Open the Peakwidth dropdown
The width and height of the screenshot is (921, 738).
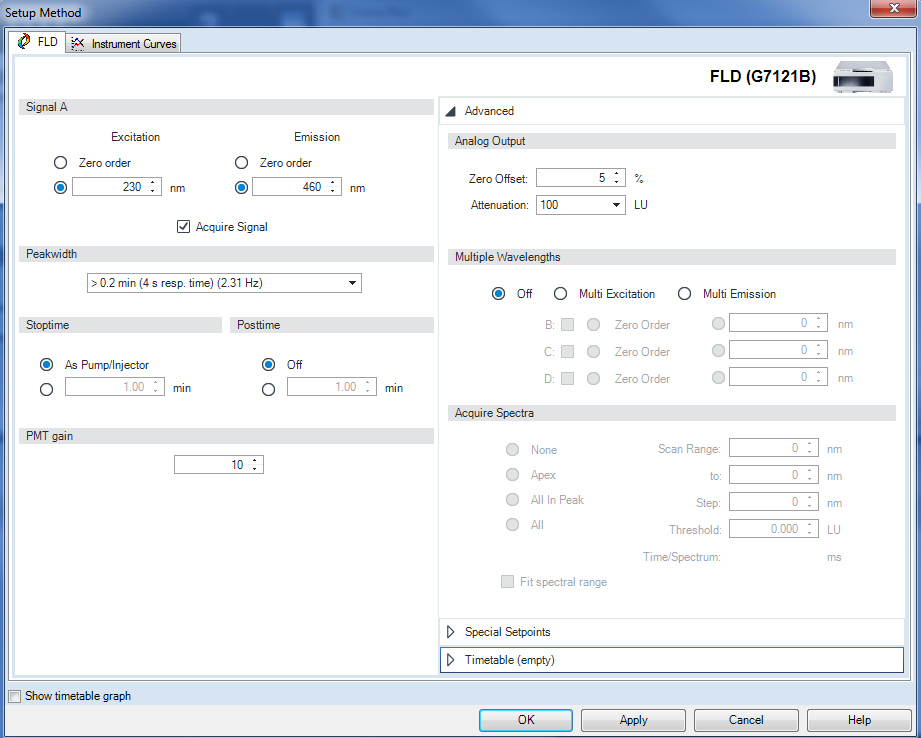352,282
